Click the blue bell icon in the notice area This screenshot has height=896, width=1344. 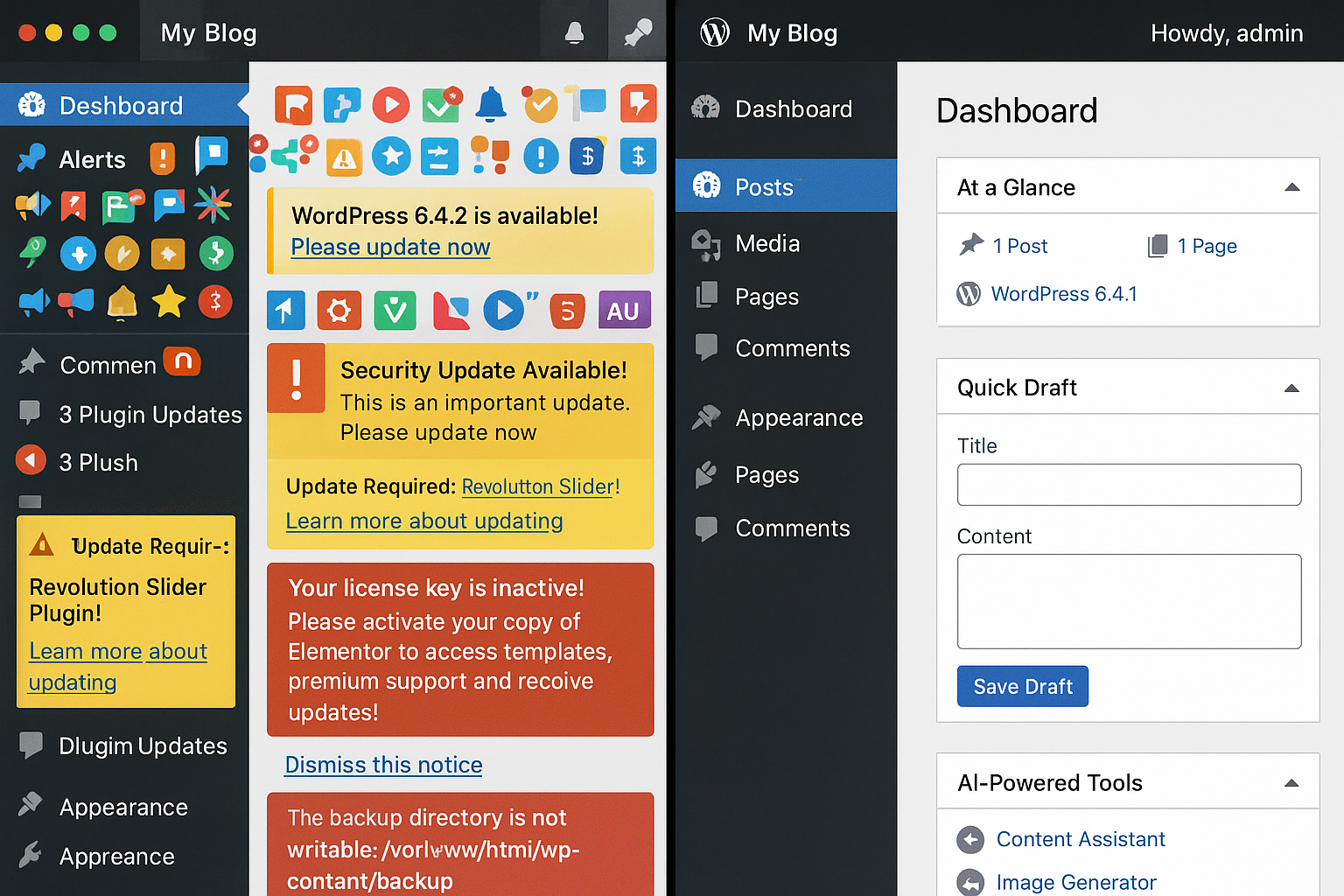coord(491,105)
